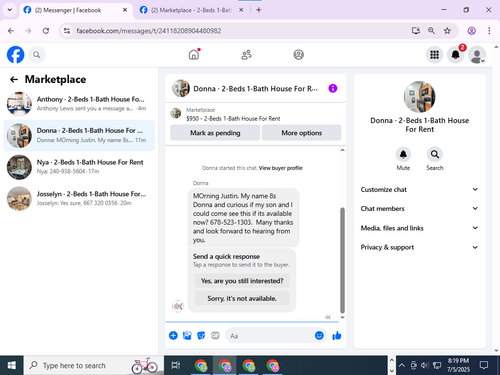Mute this chat via bell icon

[x=403, y=154]
